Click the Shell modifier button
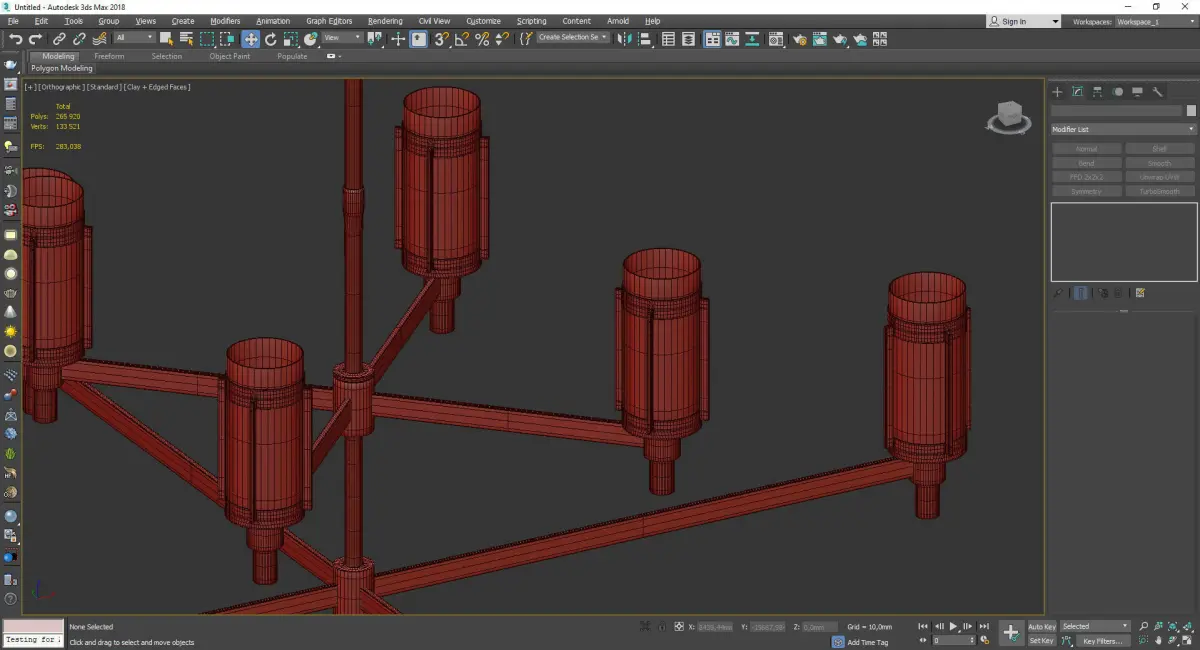 (x=1159, y=149)
